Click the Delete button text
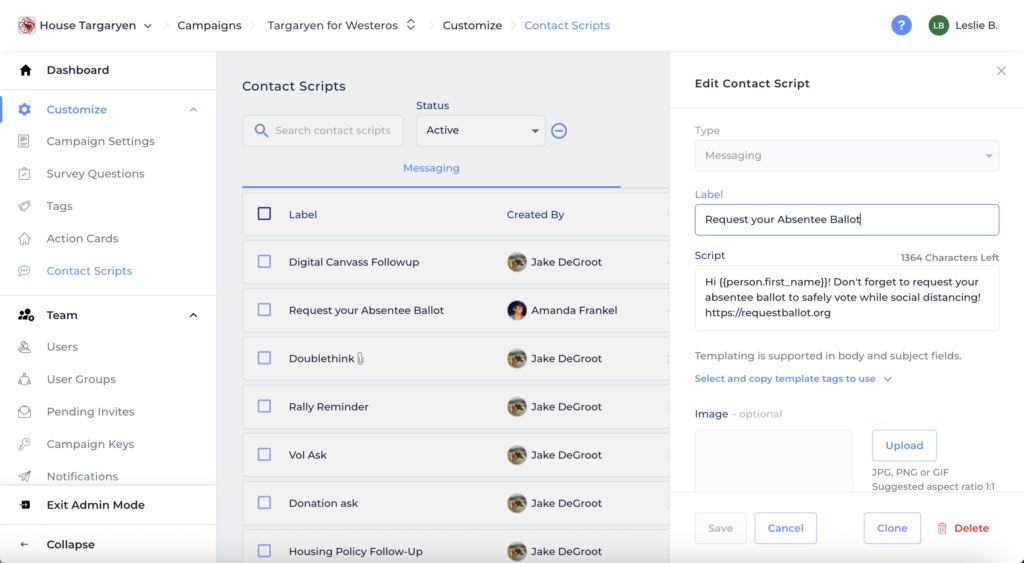Image resolution: width=1024 pixels, height=563 pixels. tap(971, 528)
